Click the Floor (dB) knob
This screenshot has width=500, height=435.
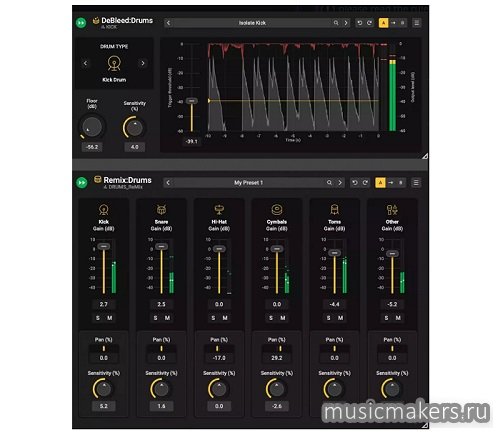click(92, 127)
